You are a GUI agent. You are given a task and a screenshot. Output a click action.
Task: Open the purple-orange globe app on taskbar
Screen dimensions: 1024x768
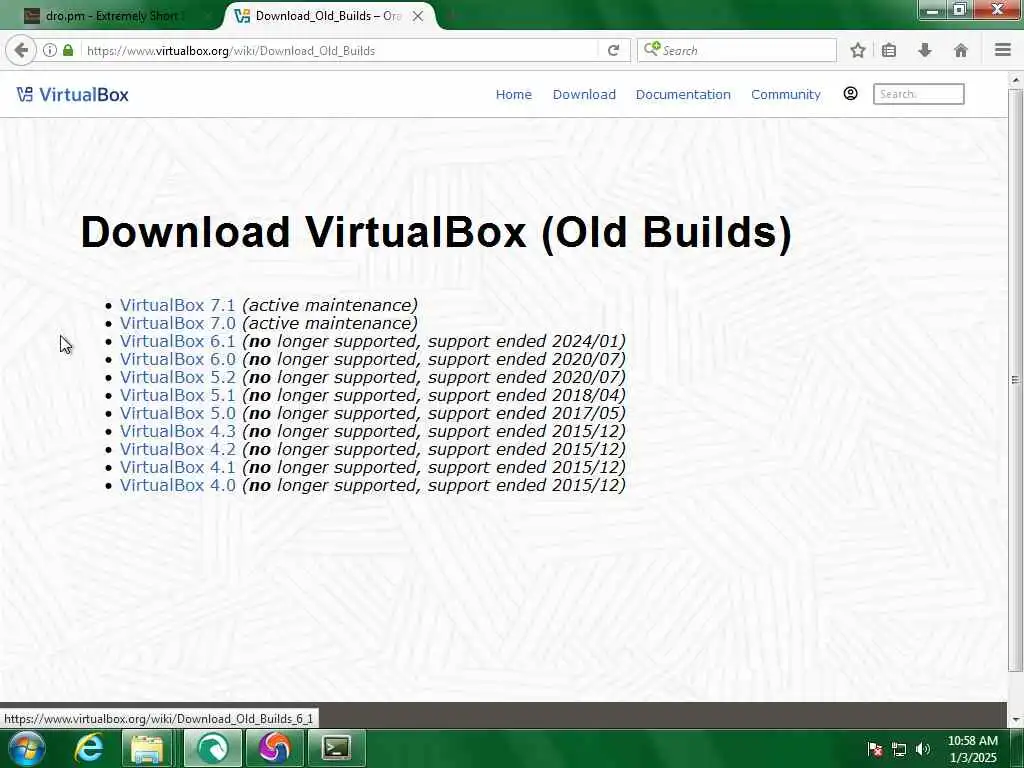coord(274,748)
